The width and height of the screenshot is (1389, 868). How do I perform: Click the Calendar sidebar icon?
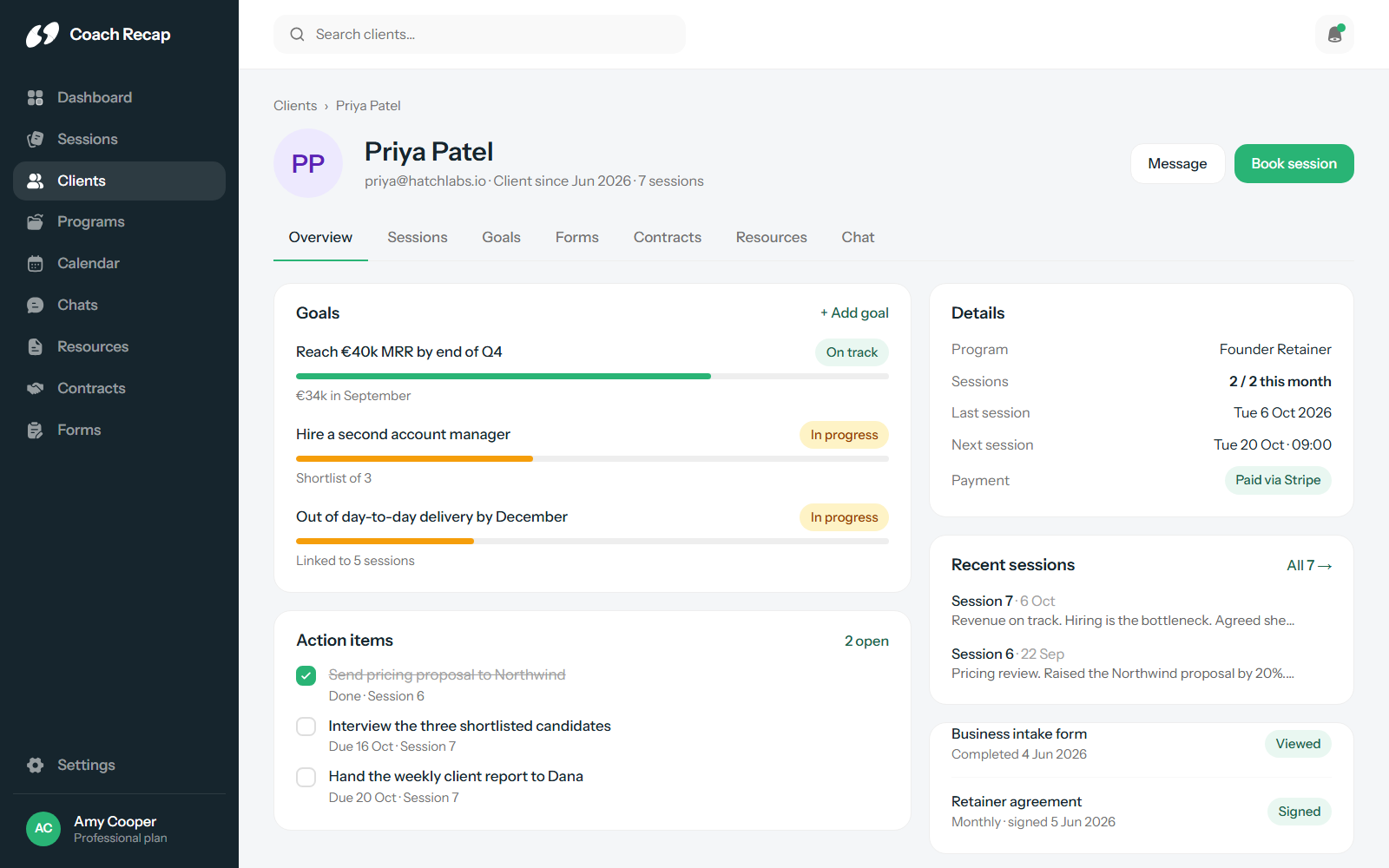click(36, 264)
